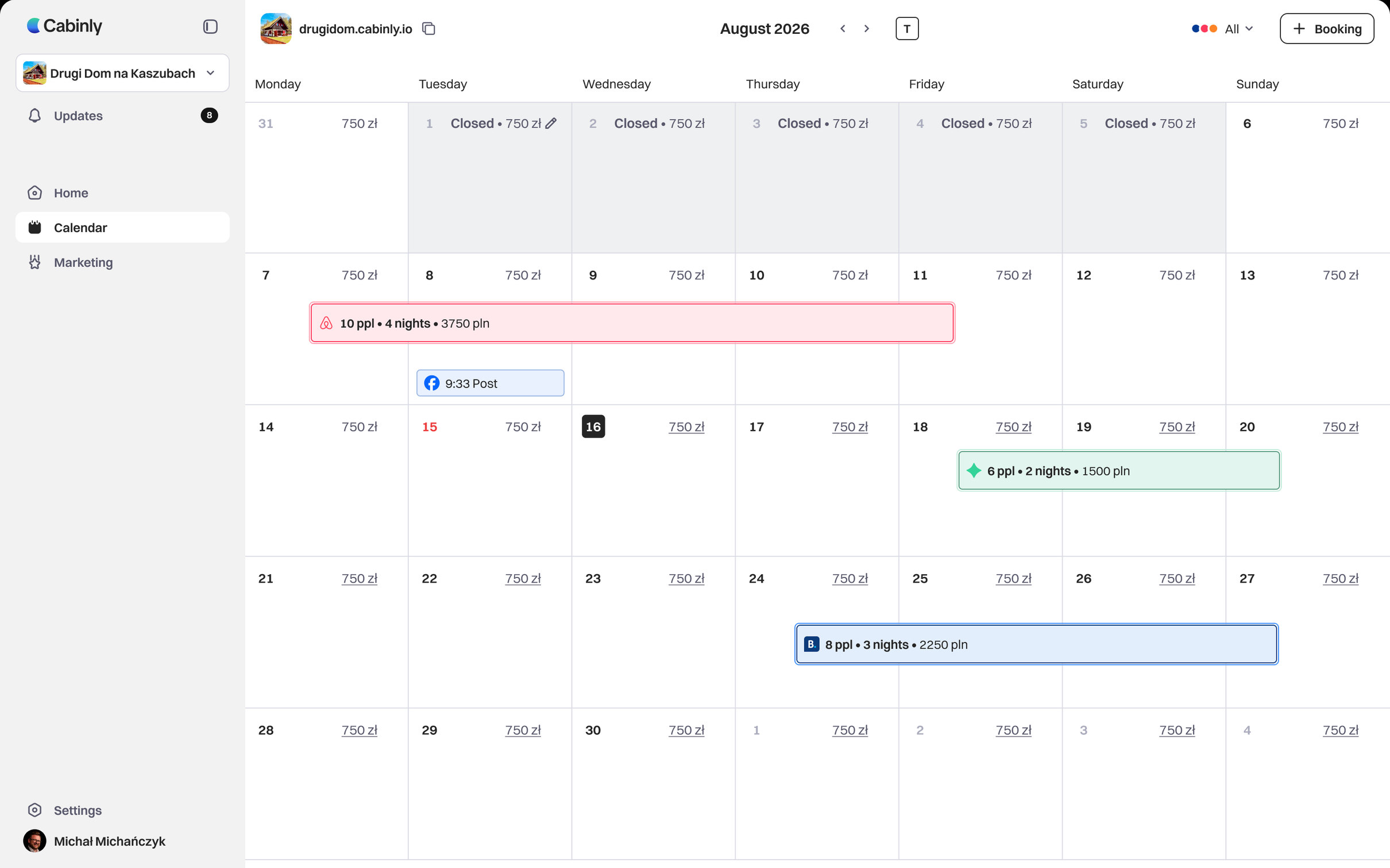The image size is (1390, 868).
Task: Click the colored channel dots indicator
Action: (x=1204, y=29)
